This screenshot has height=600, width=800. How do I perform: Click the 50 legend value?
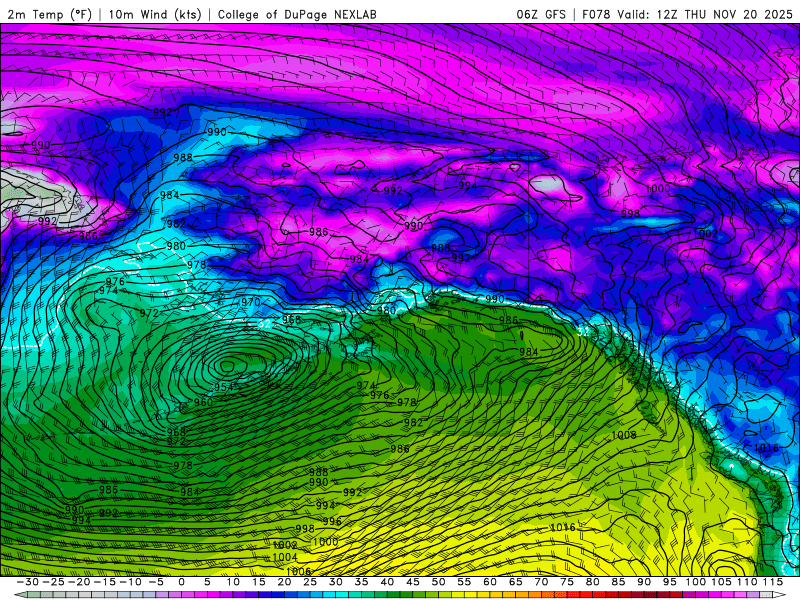pos(438,582)
